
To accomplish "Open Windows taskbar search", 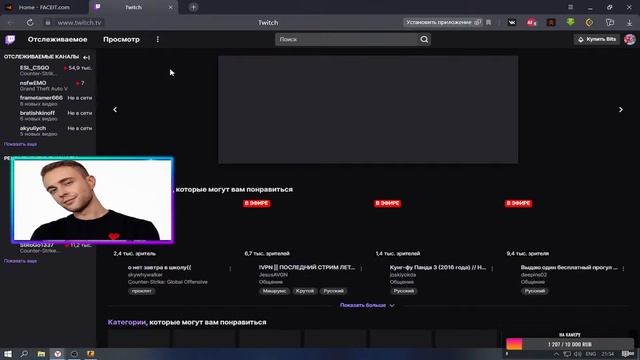I will pyautogui.click(x=24, y=354).
